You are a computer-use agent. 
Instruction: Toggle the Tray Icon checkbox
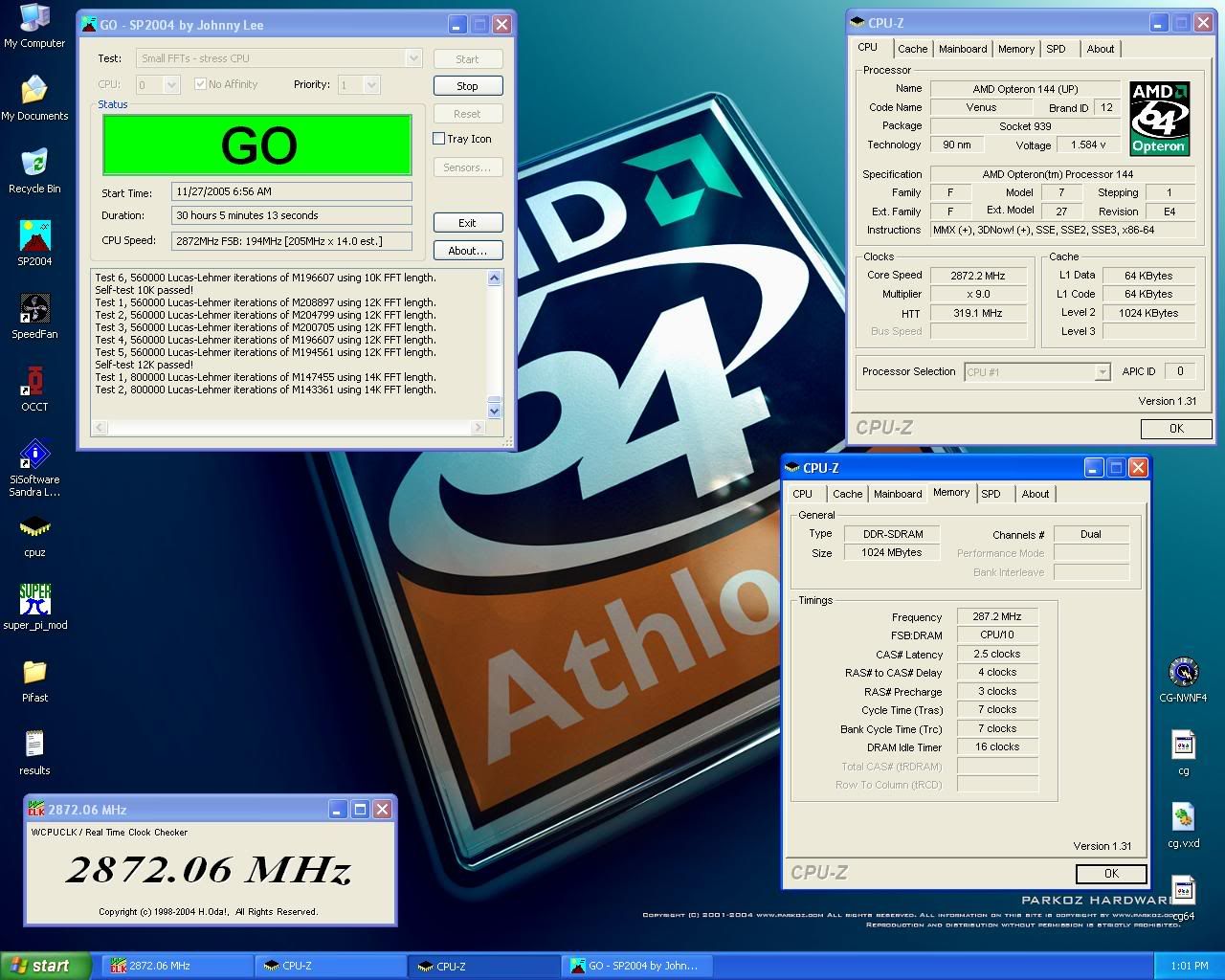coord(439,139)
